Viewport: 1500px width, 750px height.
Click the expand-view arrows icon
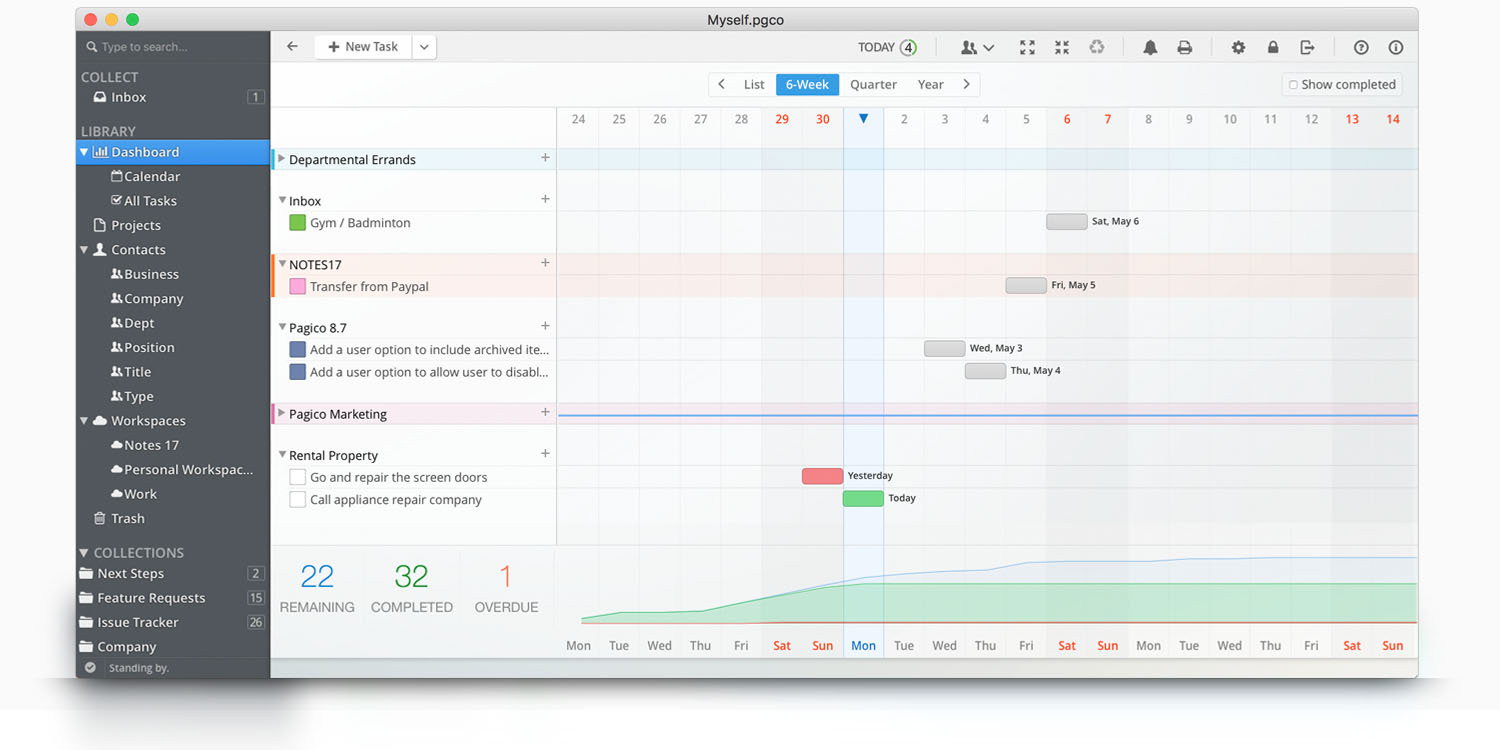click(1026, 47)
